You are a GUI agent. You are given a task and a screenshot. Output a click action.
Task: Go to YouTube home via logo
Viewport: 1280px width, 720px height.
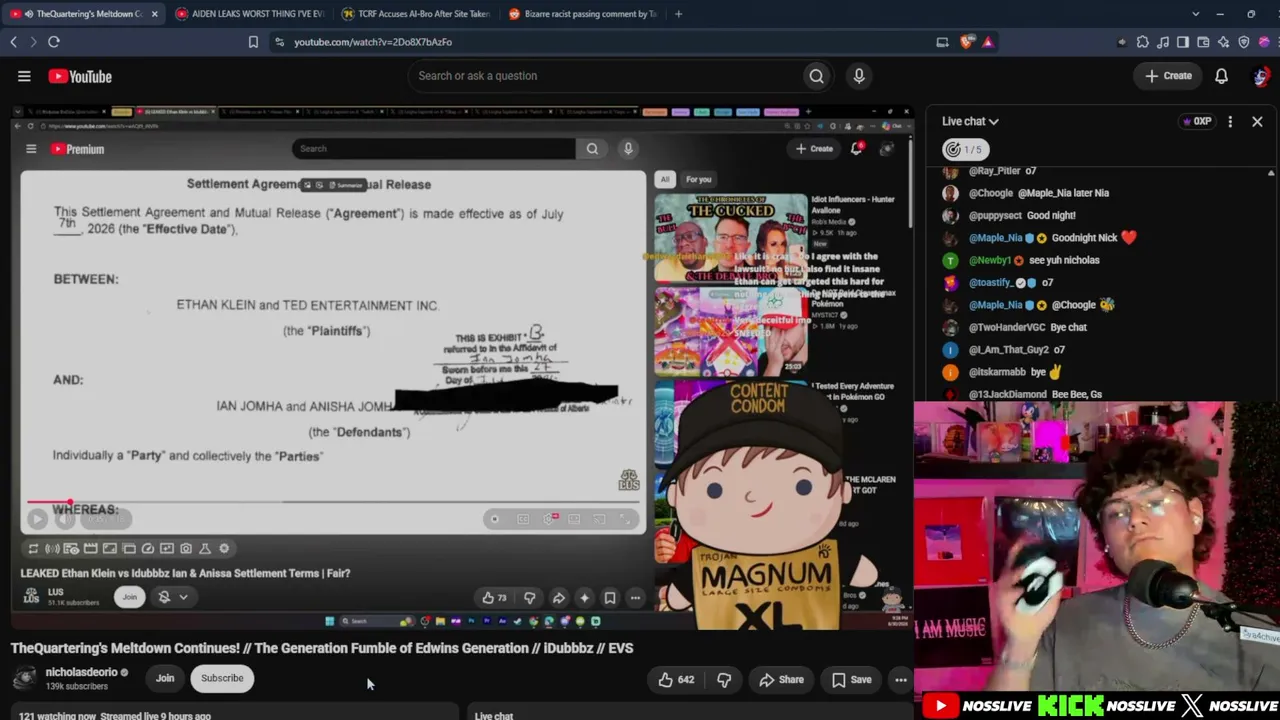80,76
